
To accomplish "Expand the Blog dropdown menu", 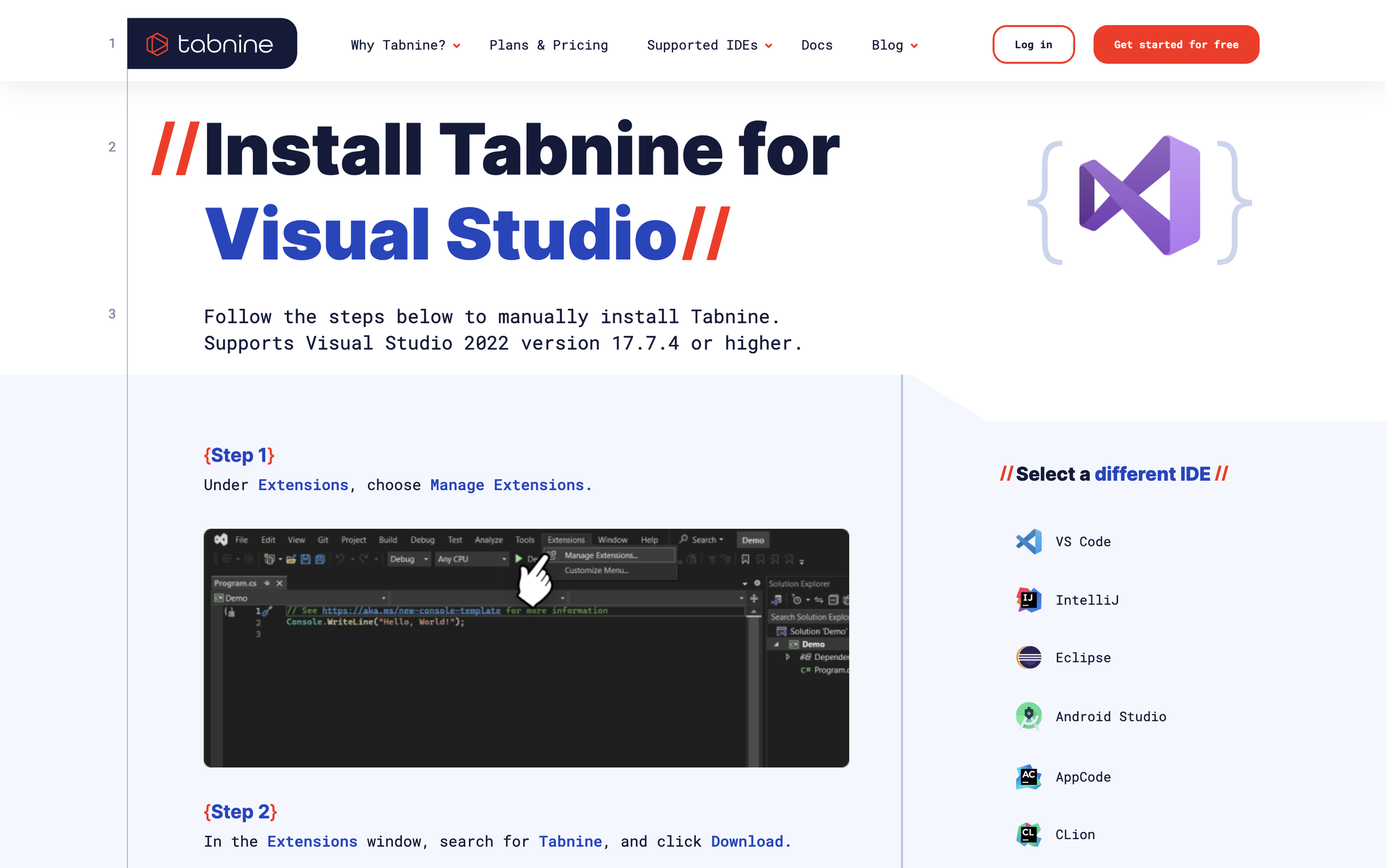I will 894,45.
